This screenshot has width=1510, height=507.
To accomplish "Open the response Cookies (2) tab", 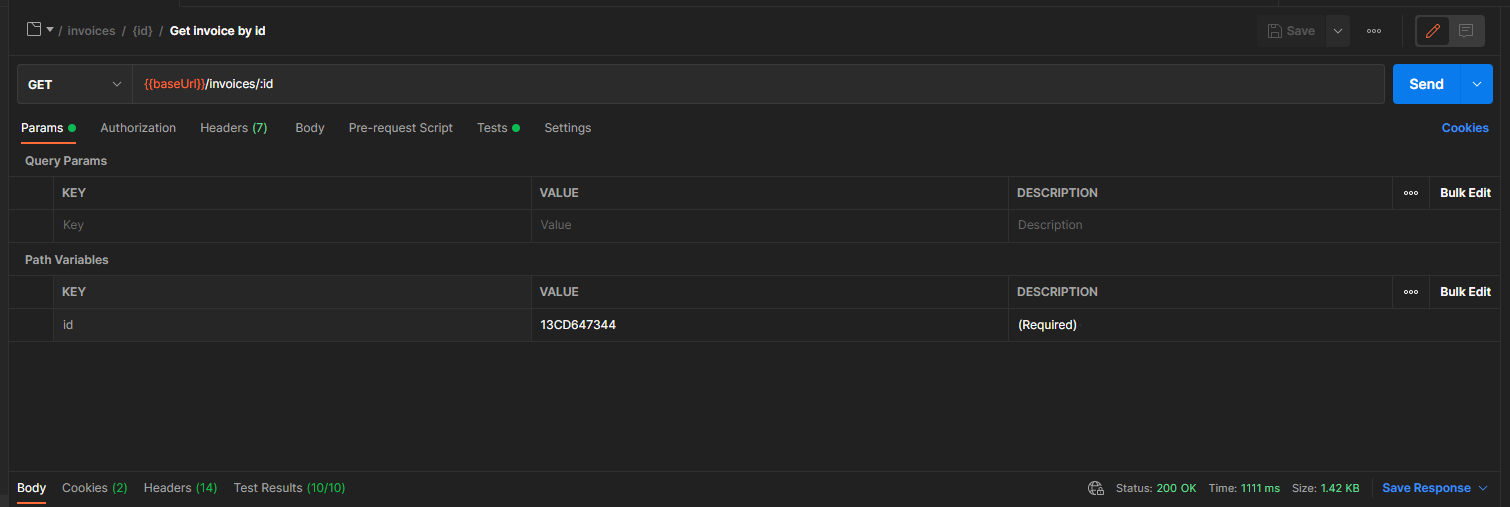I will click(x=95, y=488).
